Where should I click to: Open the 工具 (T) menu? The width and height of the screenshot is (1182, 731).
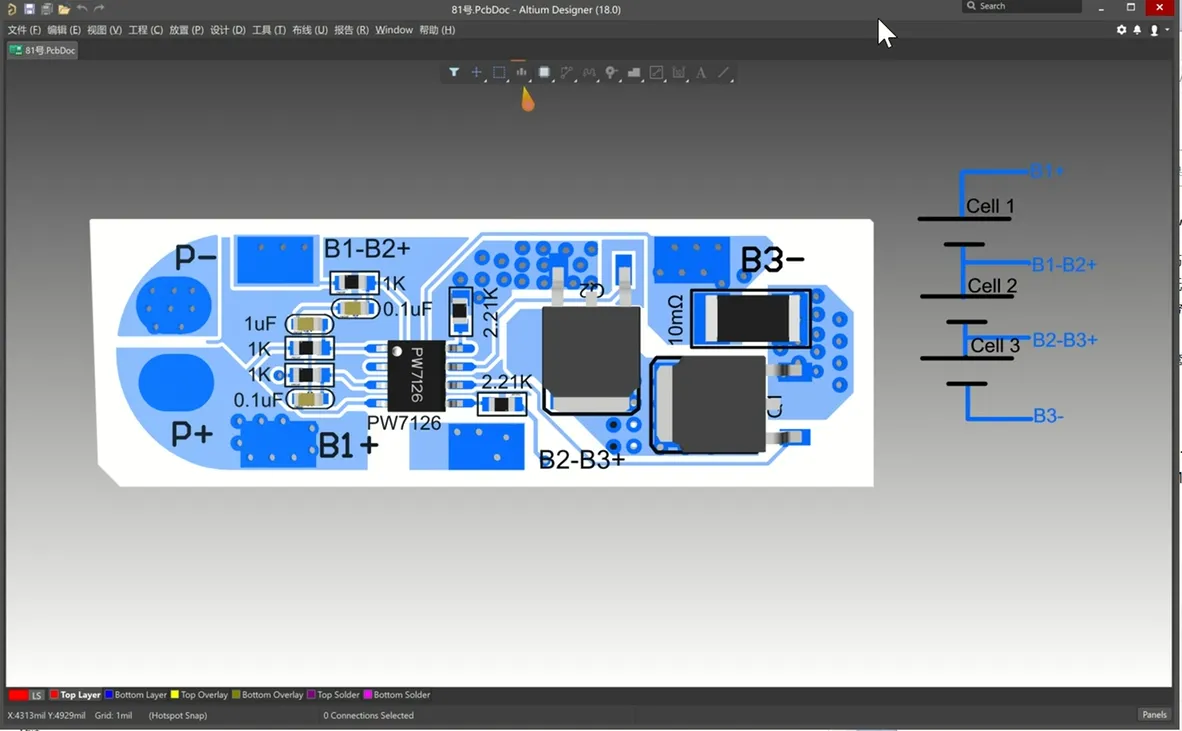pos(268,30)
